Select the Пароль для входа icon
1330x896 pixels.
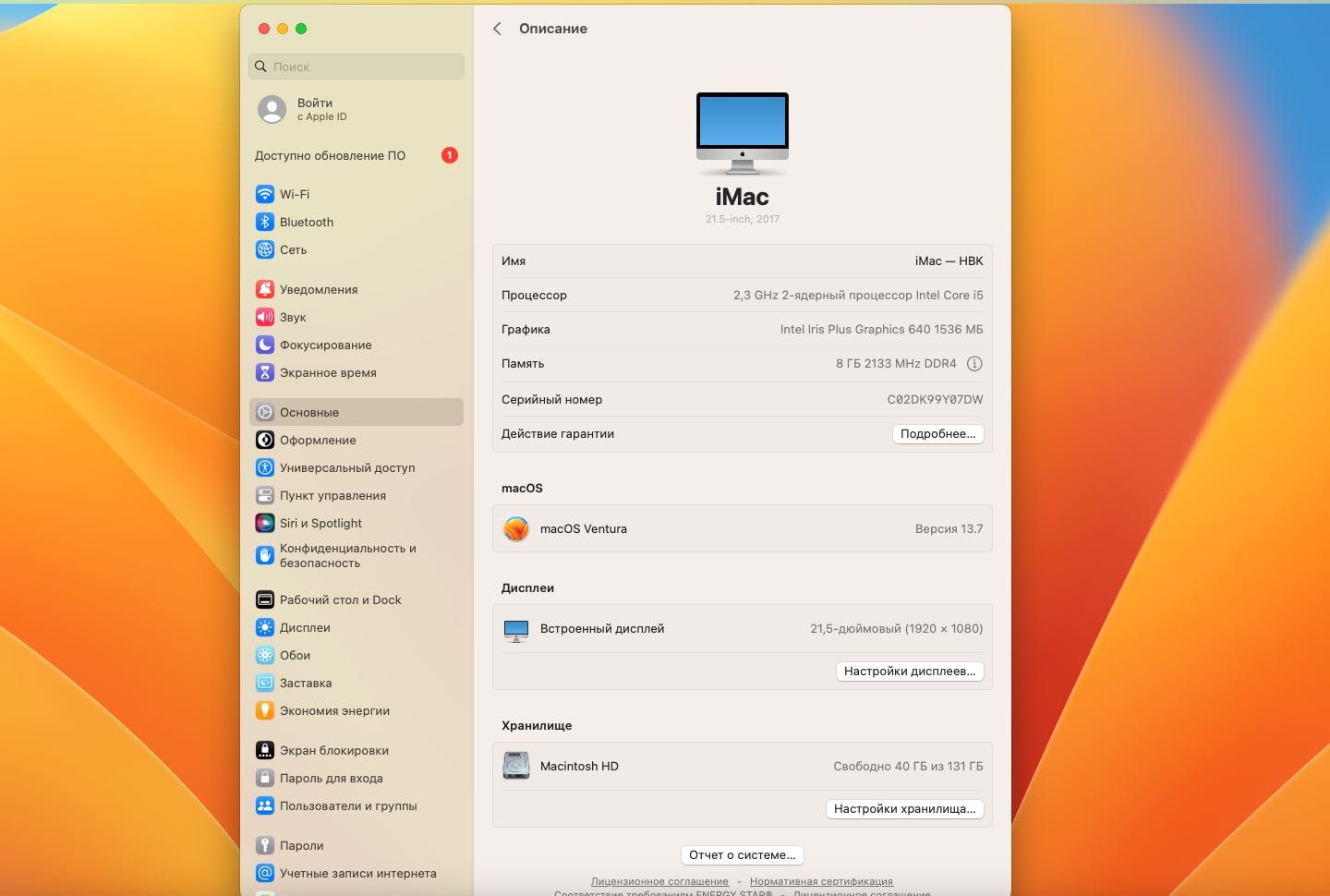265,778
